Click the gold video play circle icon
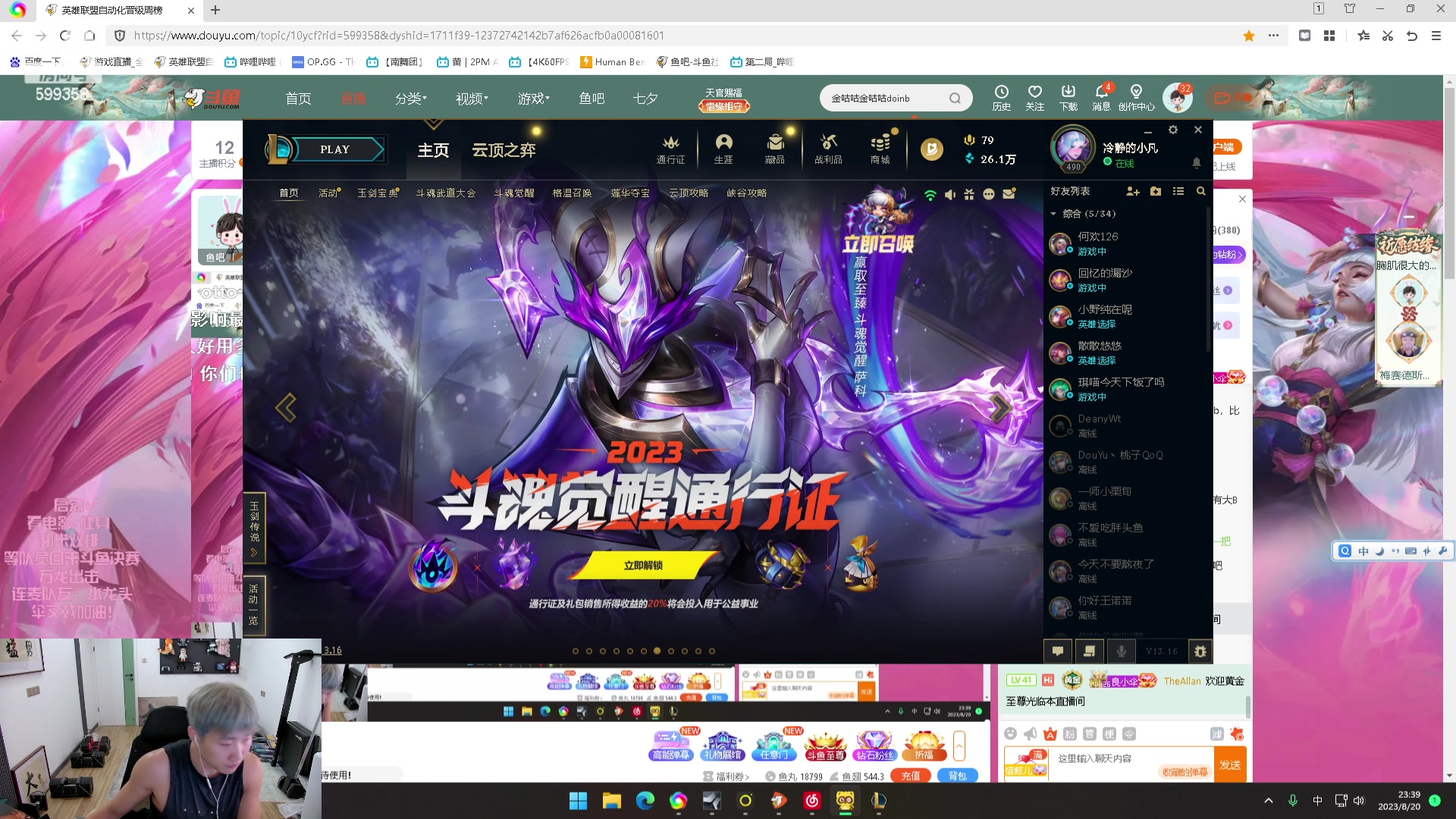The height and width of the screenshot is (819, 1456). [932, 149]
